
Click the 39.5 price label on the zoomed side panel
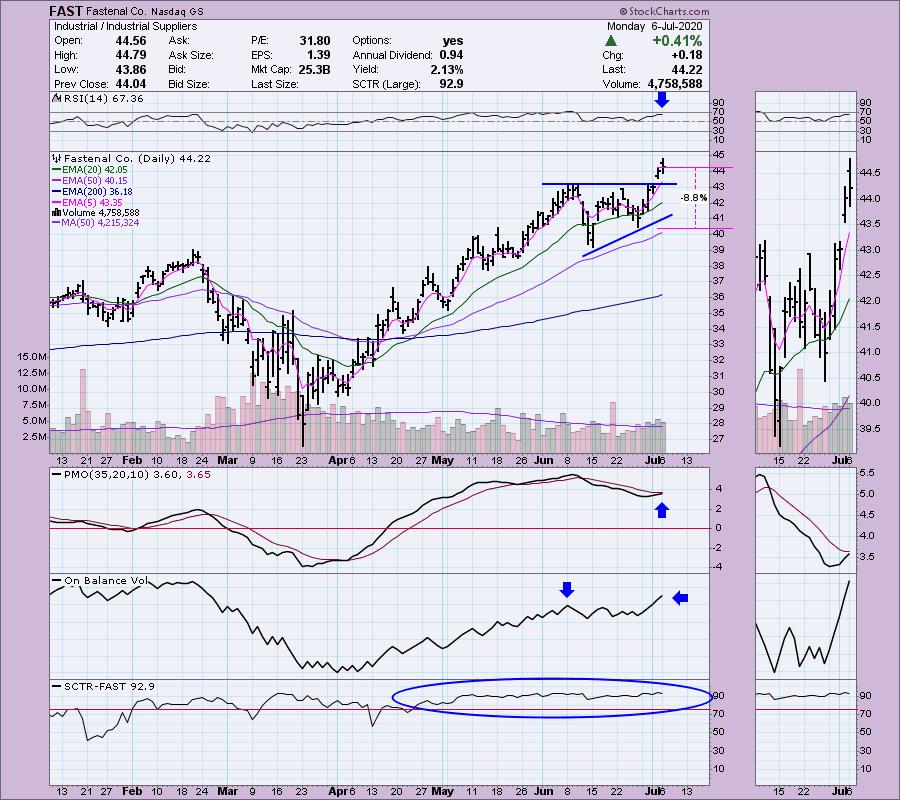868,429
